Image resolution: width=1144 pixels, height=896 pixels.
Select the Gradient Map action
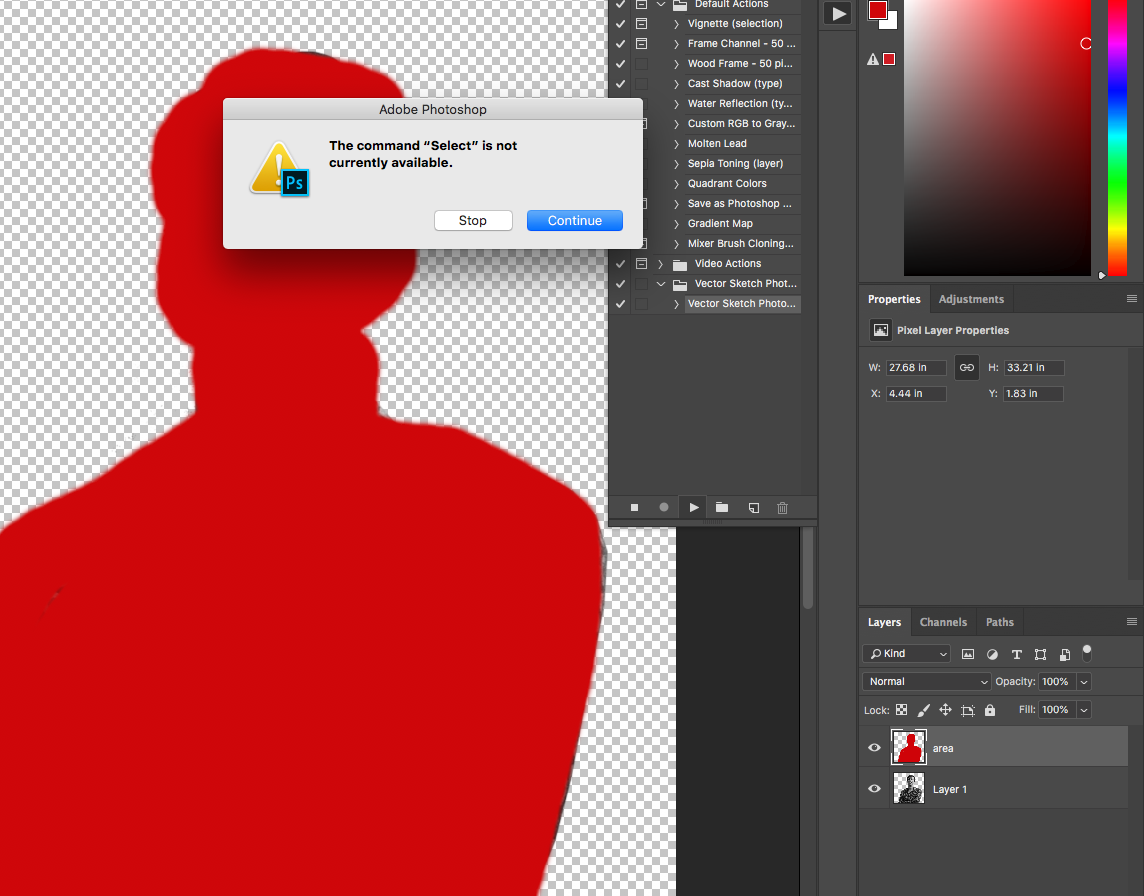click(720, 224)
